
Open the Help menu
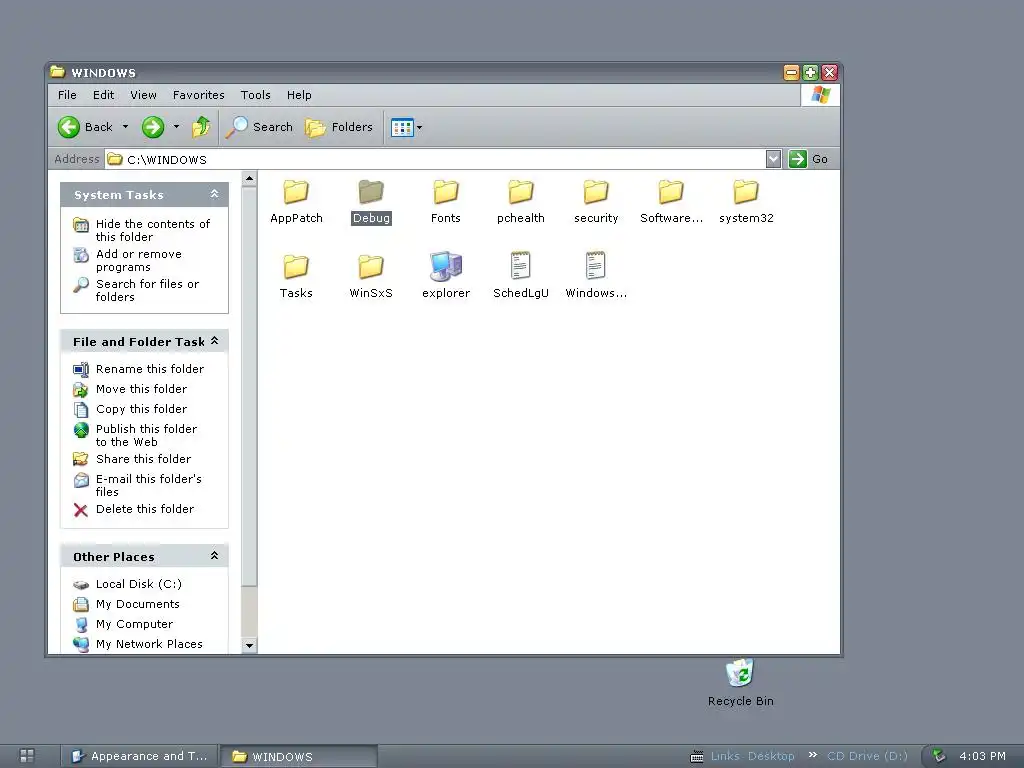click(x=299, y=95)
